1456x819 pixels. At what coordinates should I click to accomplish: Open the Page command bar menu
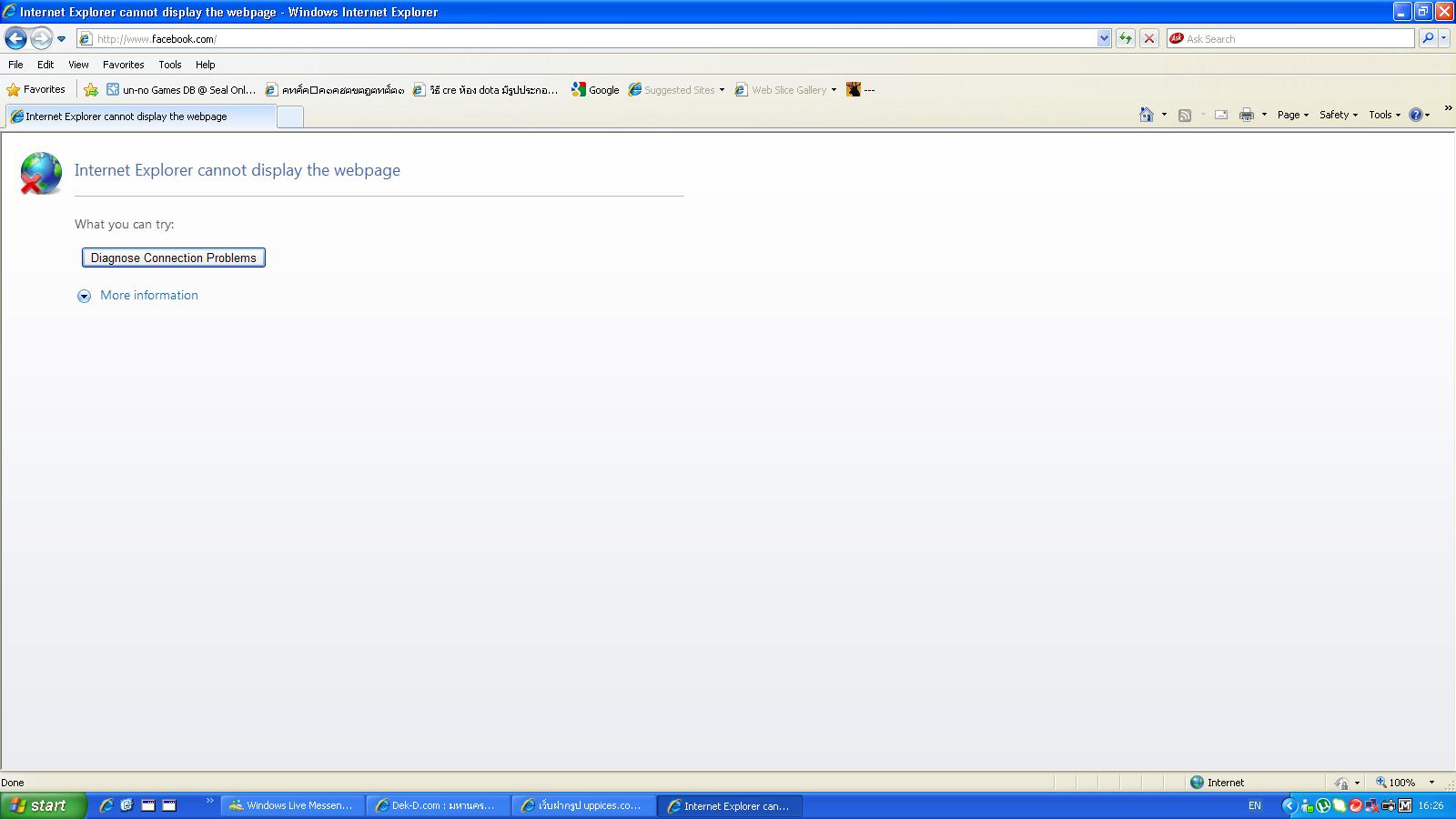1293,115
